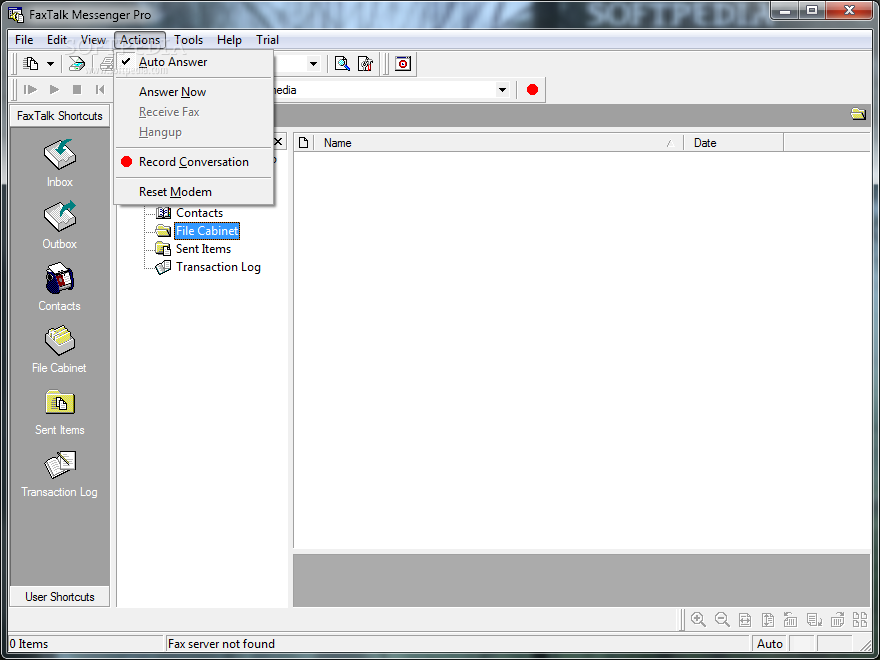Close the folder tree pane
880x660 pixels.
(278, 141)
